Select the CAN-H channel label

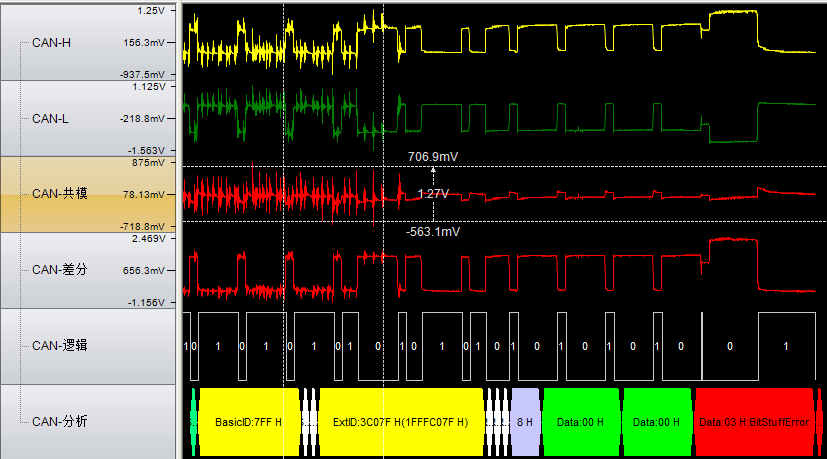51,43
